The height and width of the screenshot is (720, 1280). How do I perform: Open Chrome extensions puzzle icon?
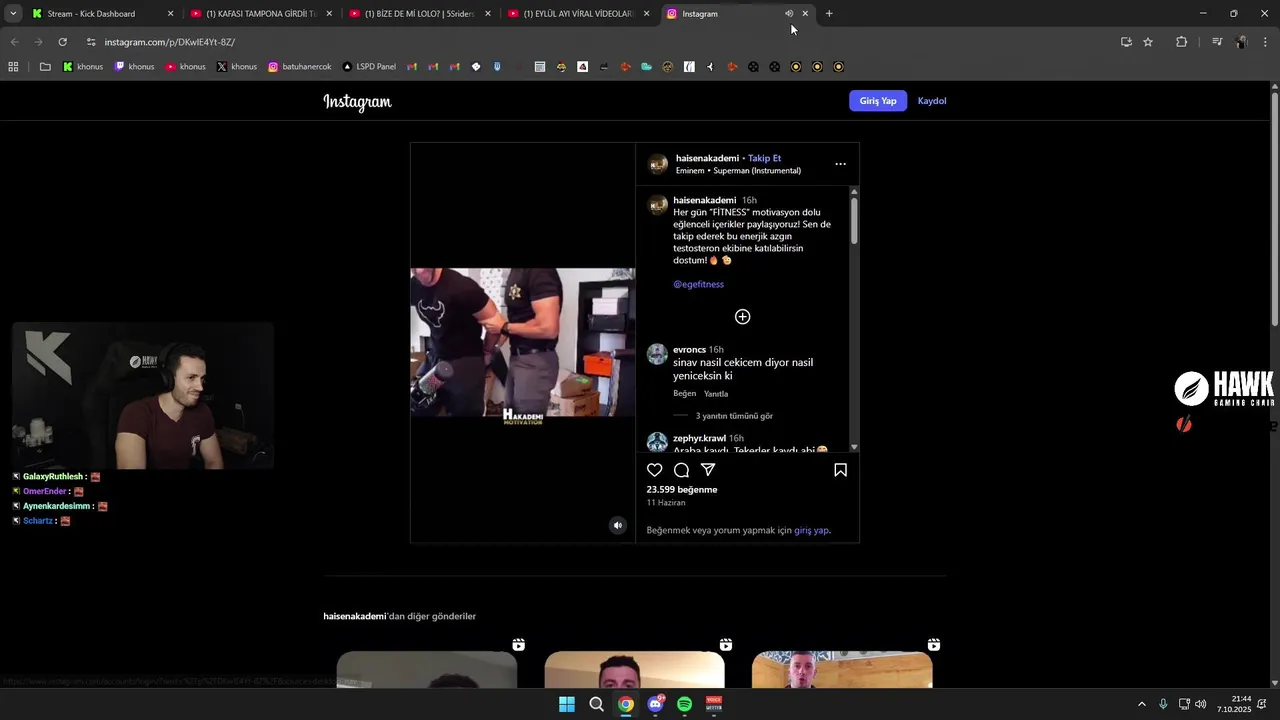1181,42
